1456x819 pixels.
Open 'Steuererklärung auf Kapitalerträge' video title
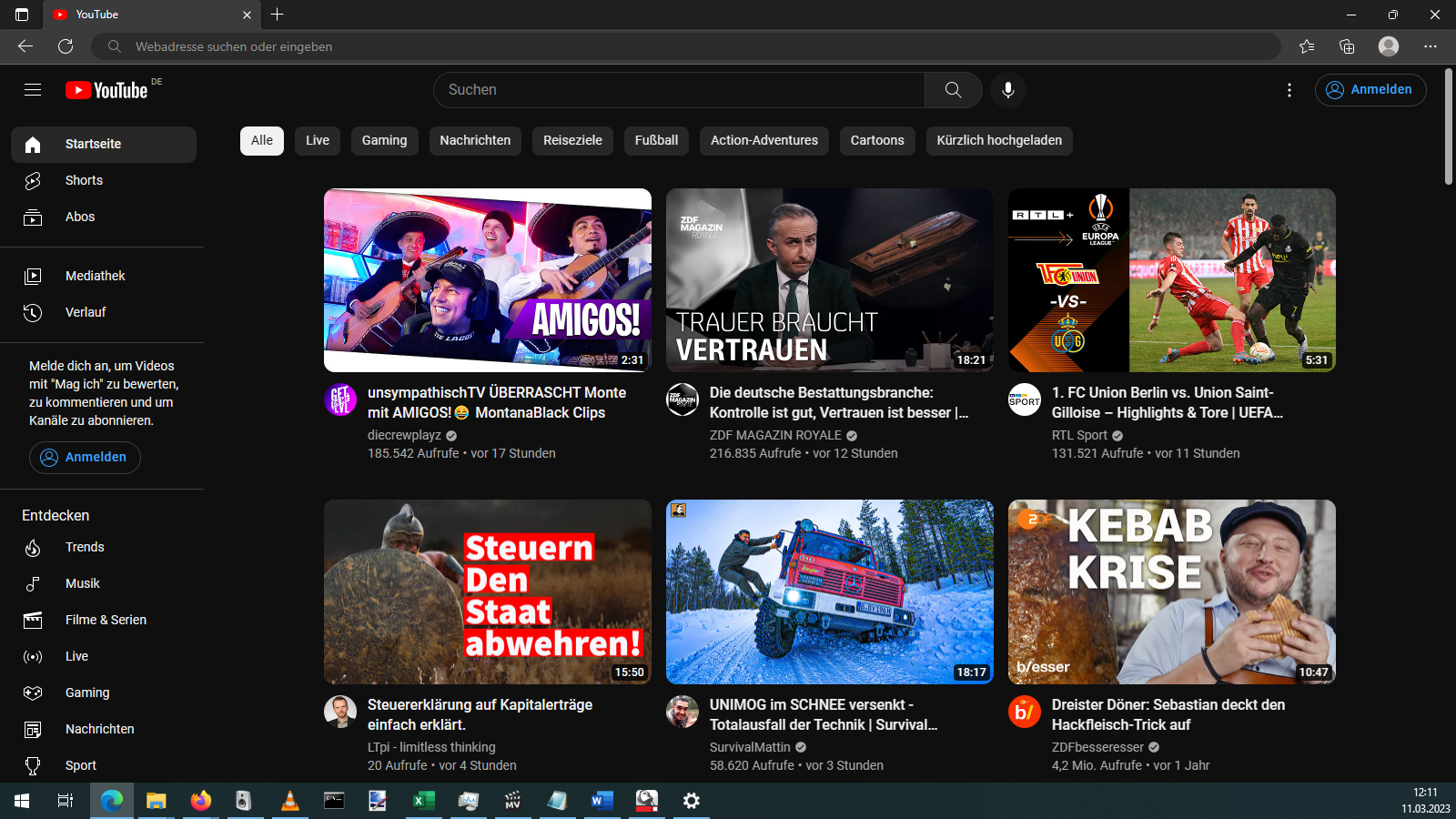tap(480, 714)
